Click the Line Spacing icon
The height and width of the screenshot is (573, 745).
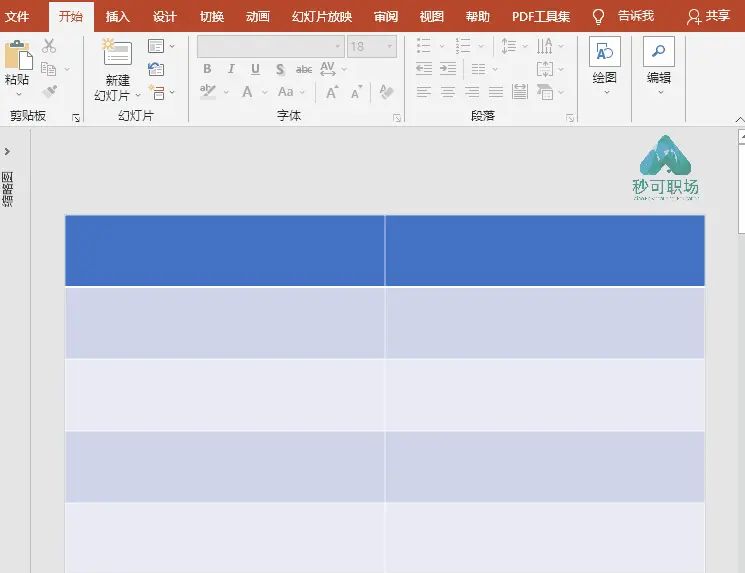(x=508, y=46)
